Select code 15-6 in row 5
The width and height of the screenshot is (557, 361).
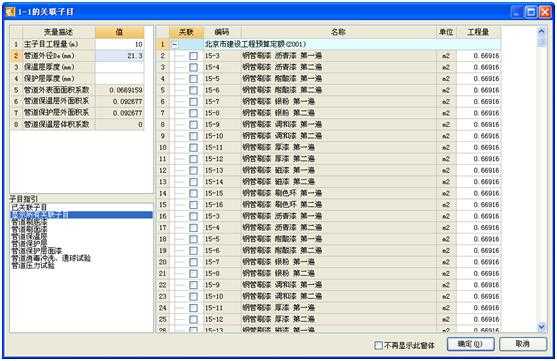click(212, 90)
